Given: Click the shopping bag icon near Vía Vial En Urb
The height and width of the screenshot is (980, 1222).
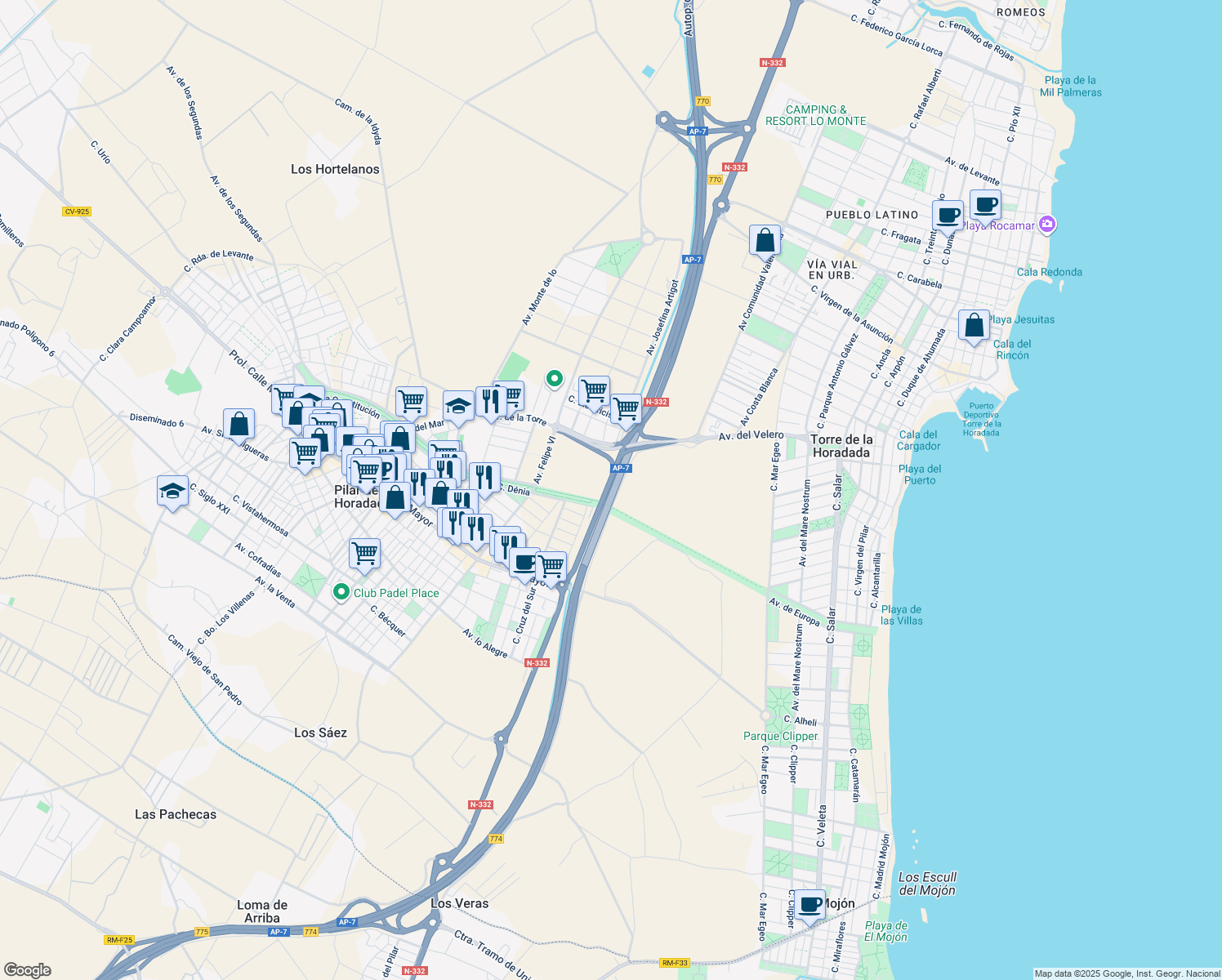Looking at the screenshot, I should click(x=764, y=240).
